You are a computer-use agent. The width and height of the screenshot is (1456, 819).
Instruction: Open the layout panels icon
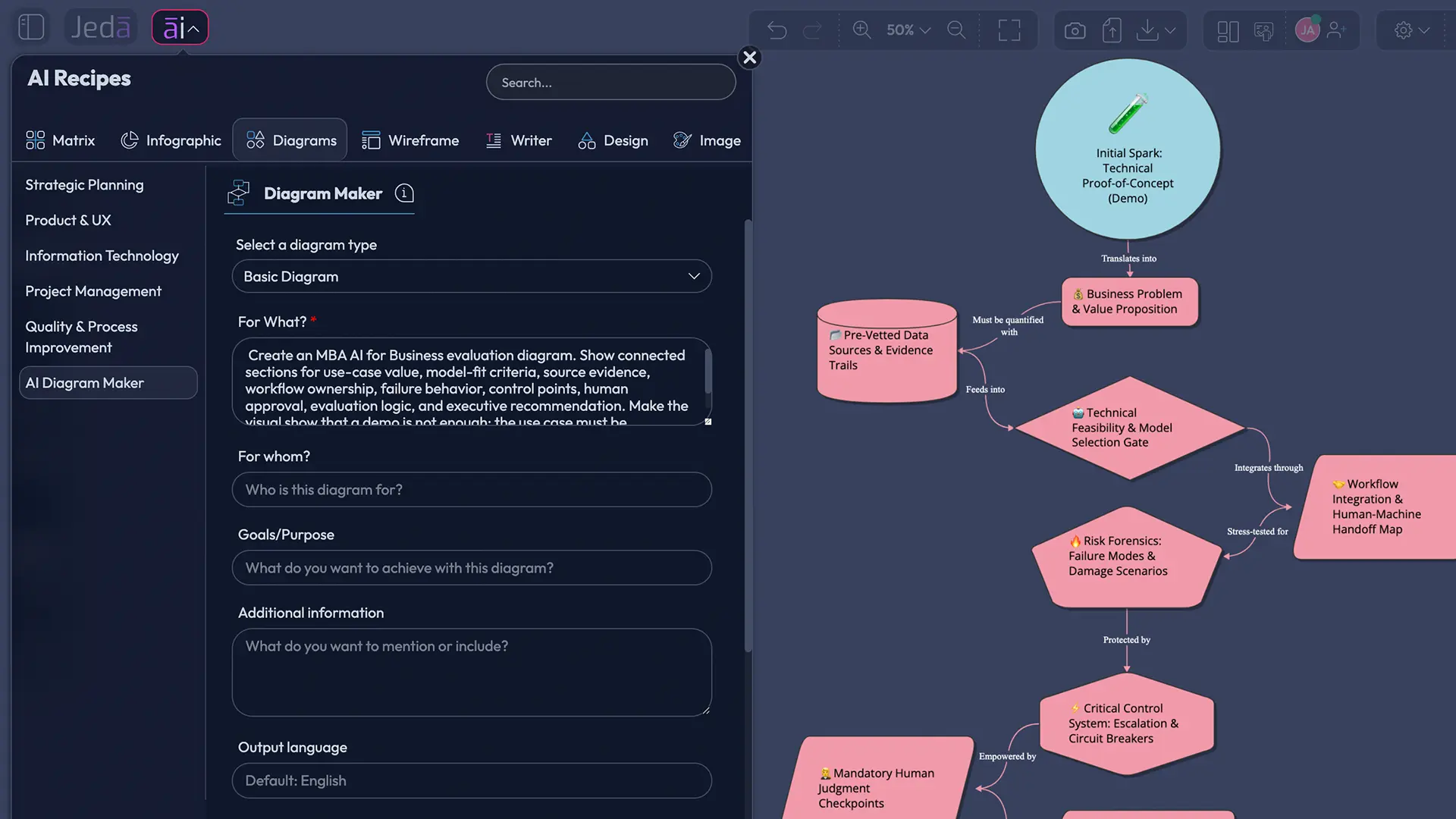coord(1228,30)
